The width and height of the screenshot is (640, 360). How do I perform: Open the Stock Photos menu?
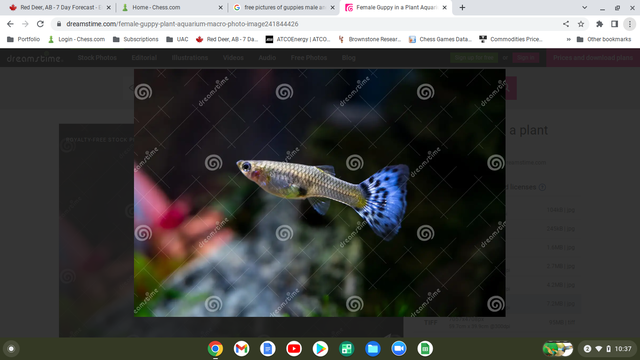click(97, 58)
